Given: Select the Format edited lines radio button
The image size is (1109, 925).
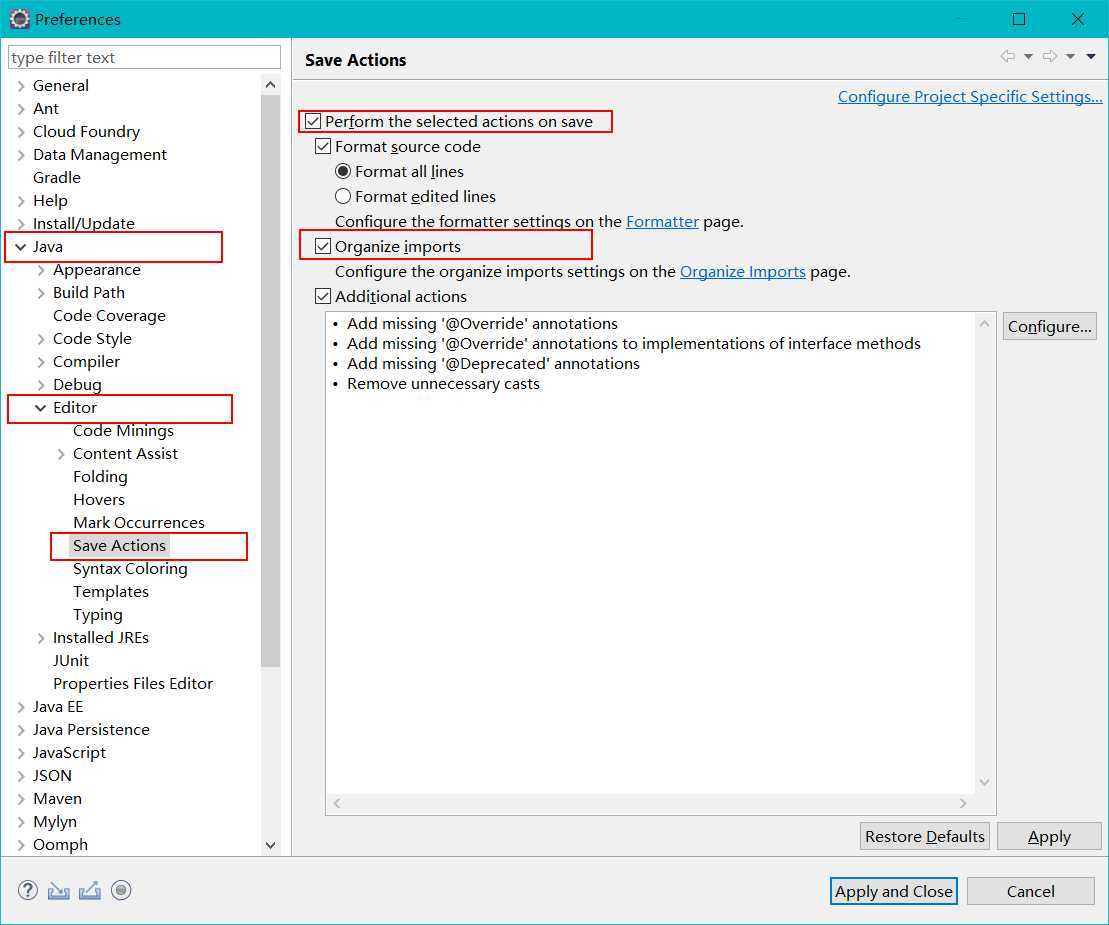Looking at the screenshot, I should 343,196.
